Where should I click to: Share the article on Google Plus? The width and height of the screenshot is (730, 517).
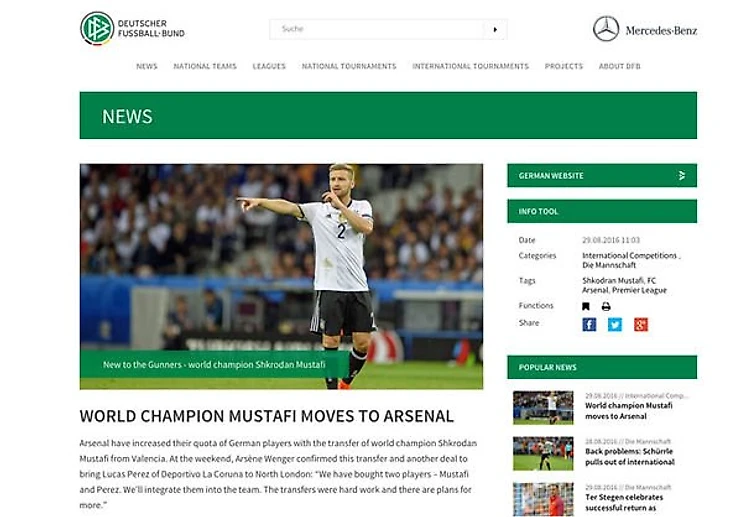[641, 324]
